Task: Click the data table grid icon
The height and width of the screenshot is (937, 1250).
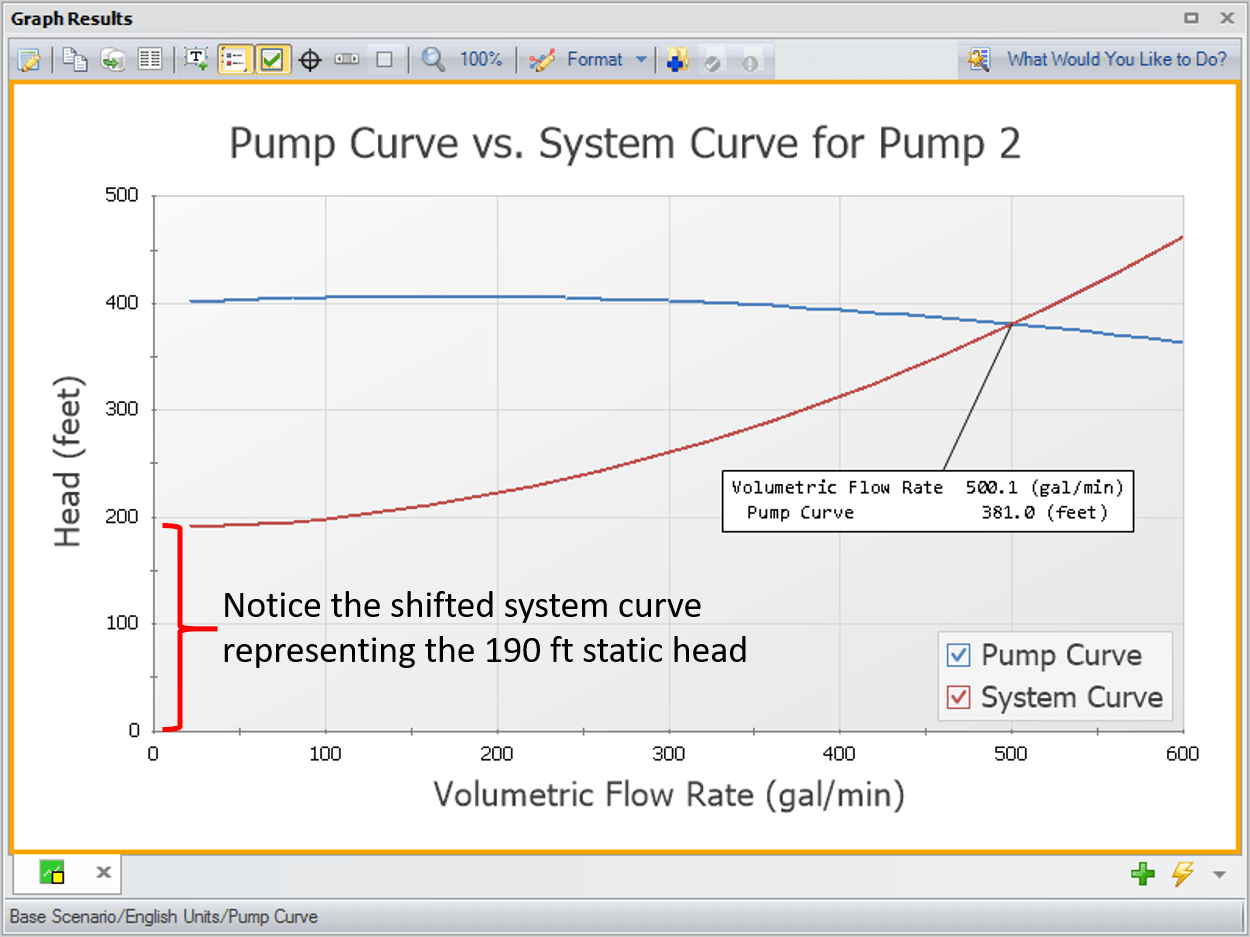Action: click(x=150, y=60)
